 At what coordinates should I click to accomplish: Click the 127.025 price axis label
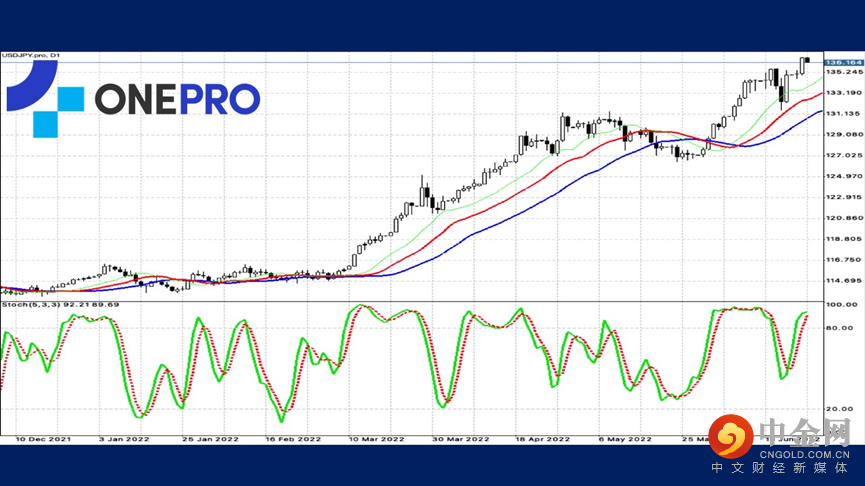click(844, 156)
